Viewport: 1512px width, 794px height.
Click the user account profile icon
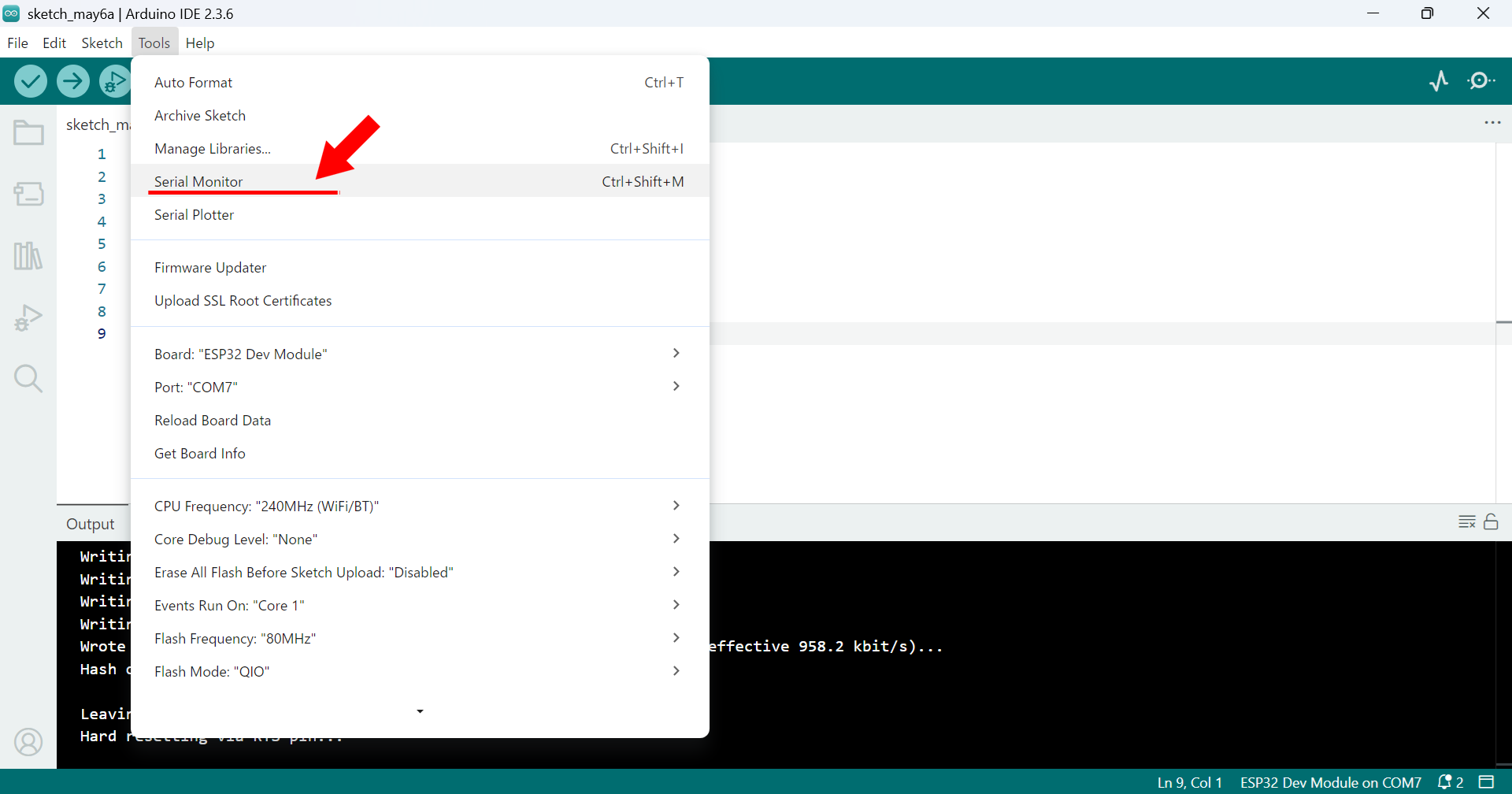[x=28, y=742]
